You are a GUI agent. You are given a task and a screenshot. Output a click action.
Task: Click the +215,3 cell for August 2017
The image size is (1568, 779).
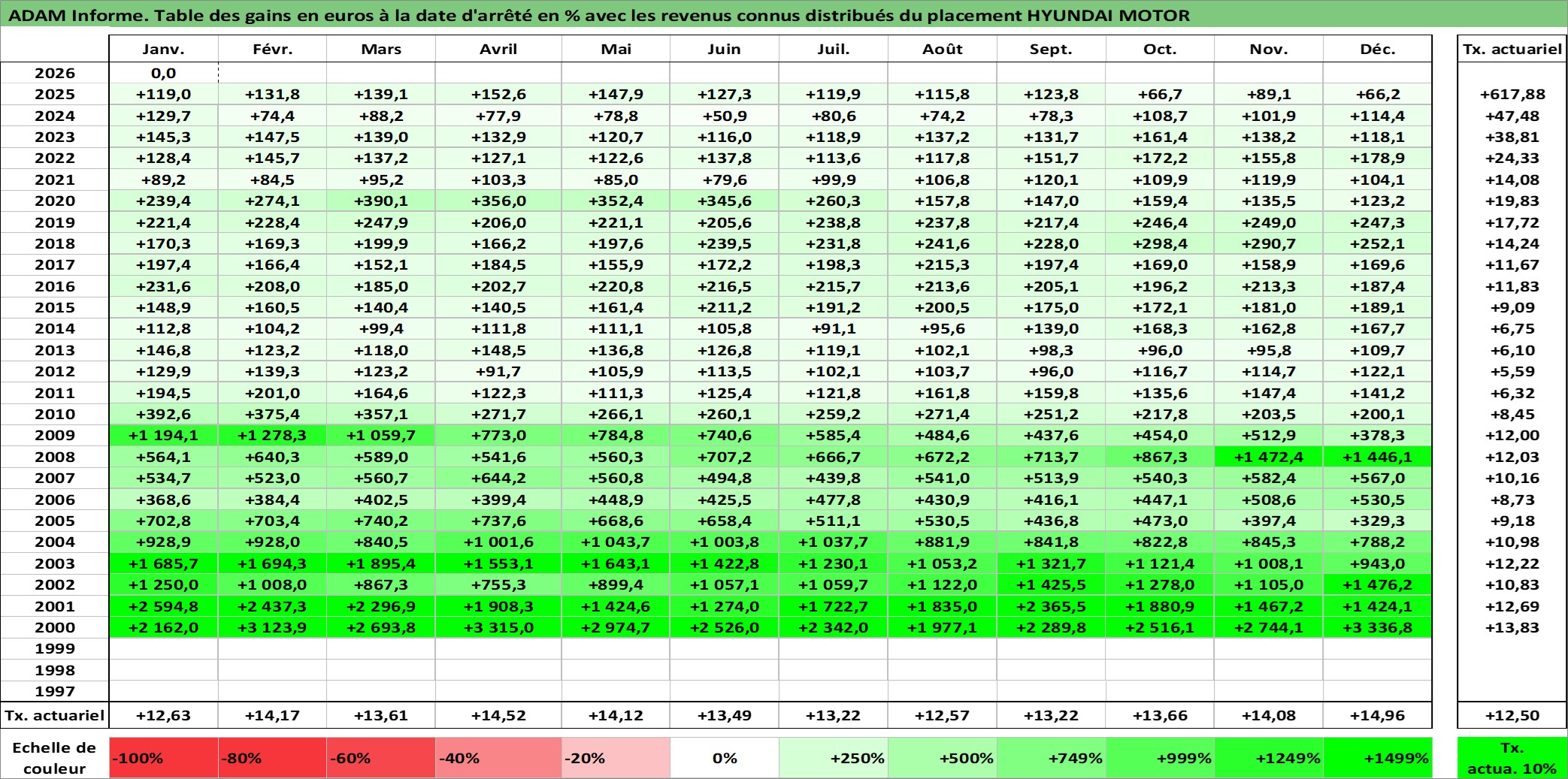(x=942, y=264)
